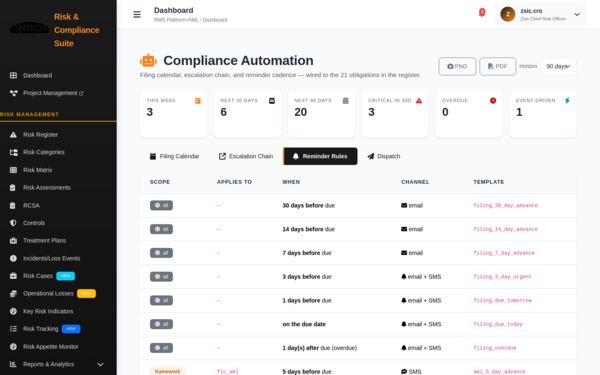Export page as PNG
The width and height of the screenshot is (600, 375).
pos(457,66)
